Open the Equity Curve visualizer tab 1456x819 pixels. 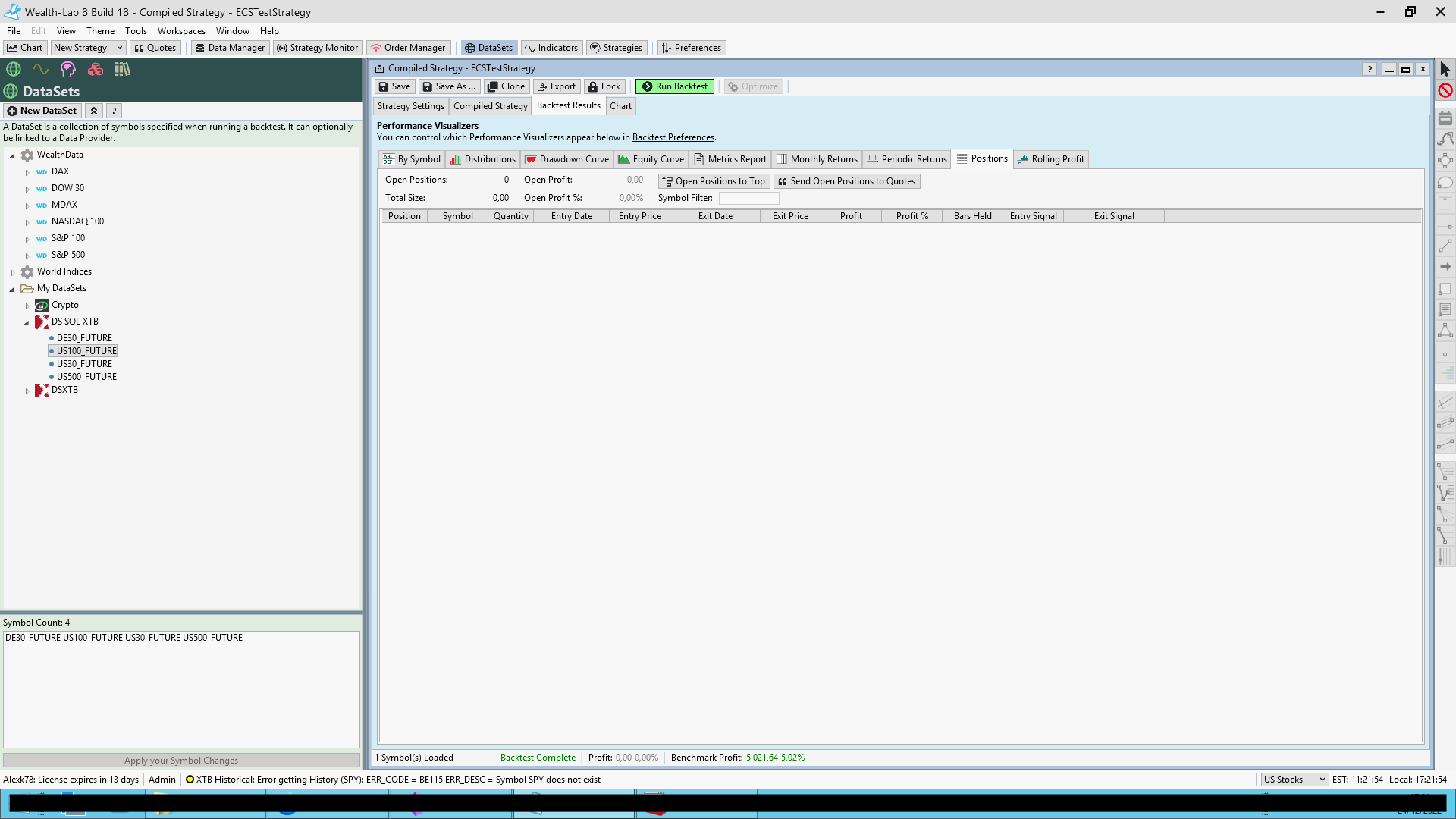click(x=651, y=159)
